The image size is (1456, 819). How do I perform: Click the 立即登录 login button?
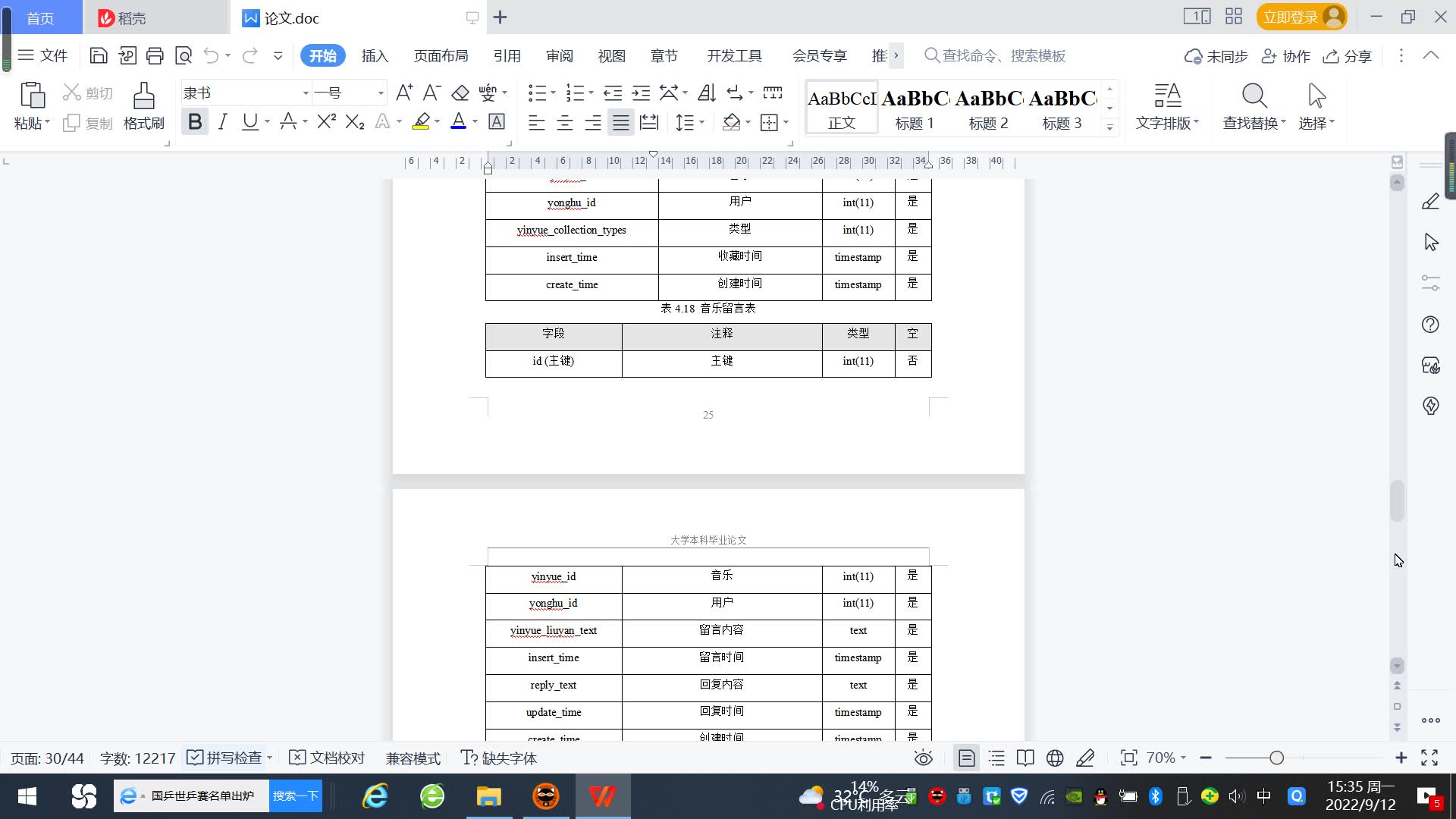coord(1301,17)
